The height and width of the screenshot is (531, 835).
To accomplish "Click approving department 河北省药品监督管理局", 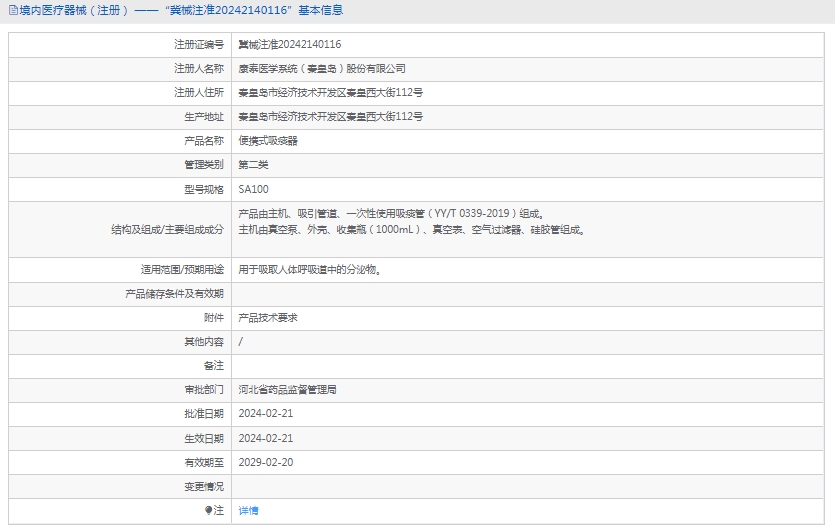I will tap(287, 390).
